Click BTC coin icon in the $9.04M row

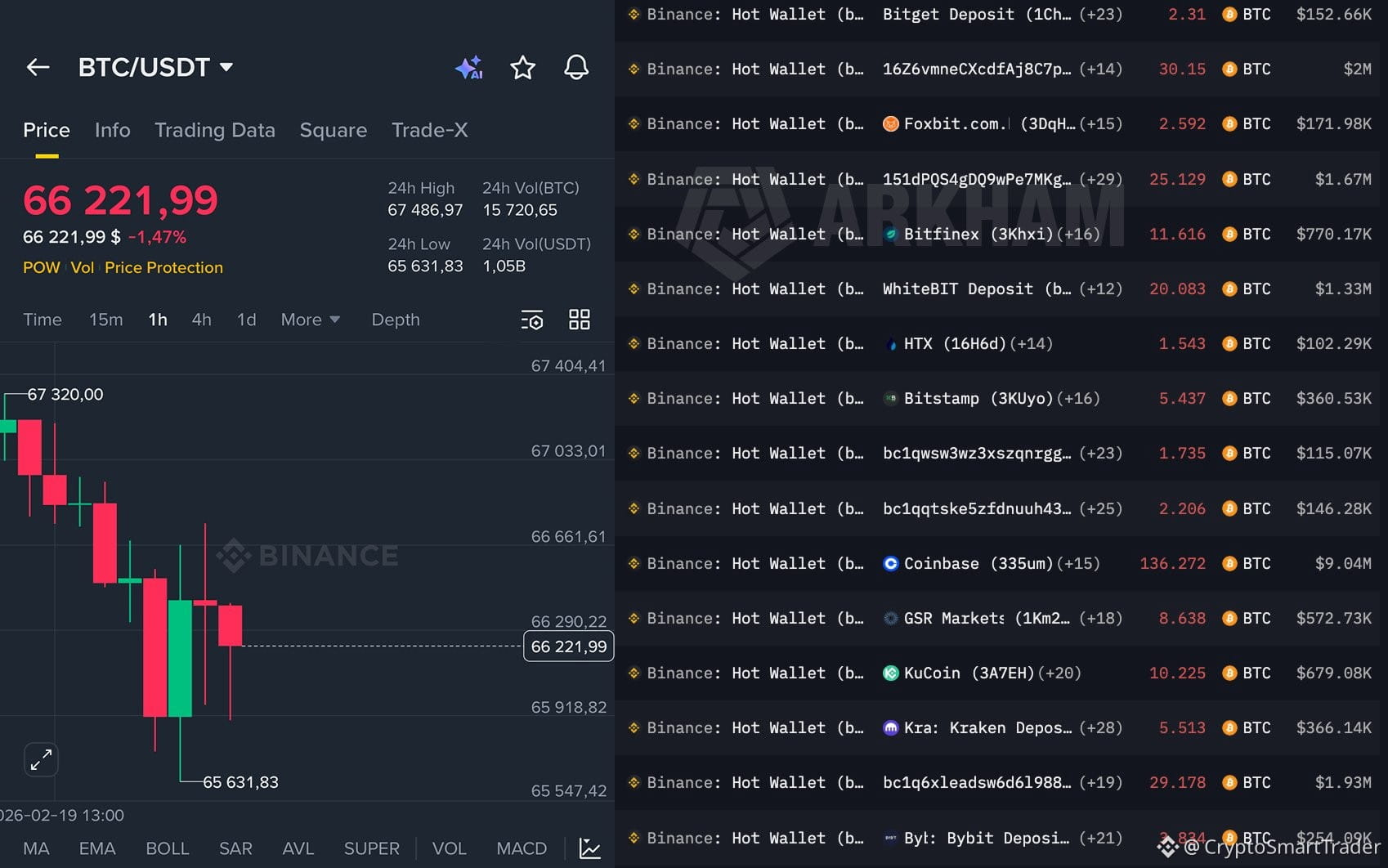(1229, 563)
